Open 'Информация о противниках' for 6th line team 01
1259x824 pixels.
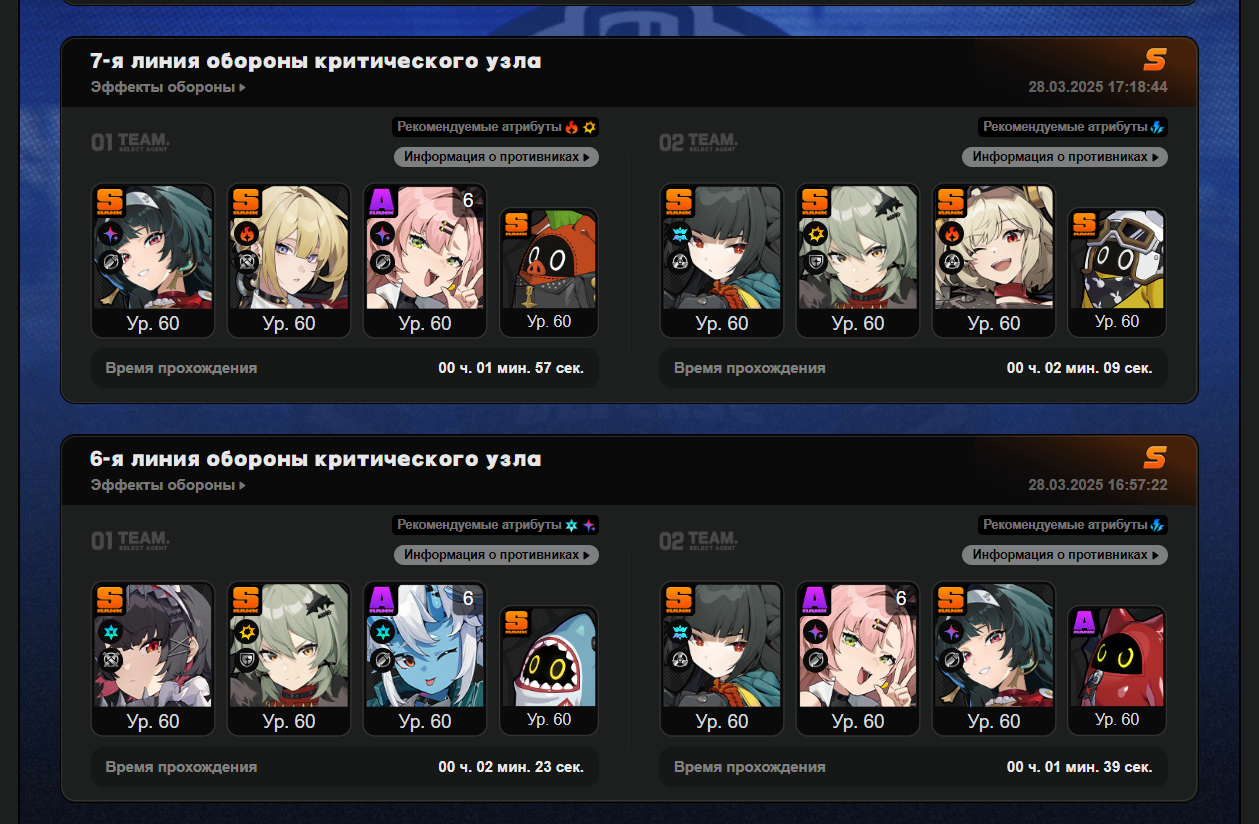point(496,555)
